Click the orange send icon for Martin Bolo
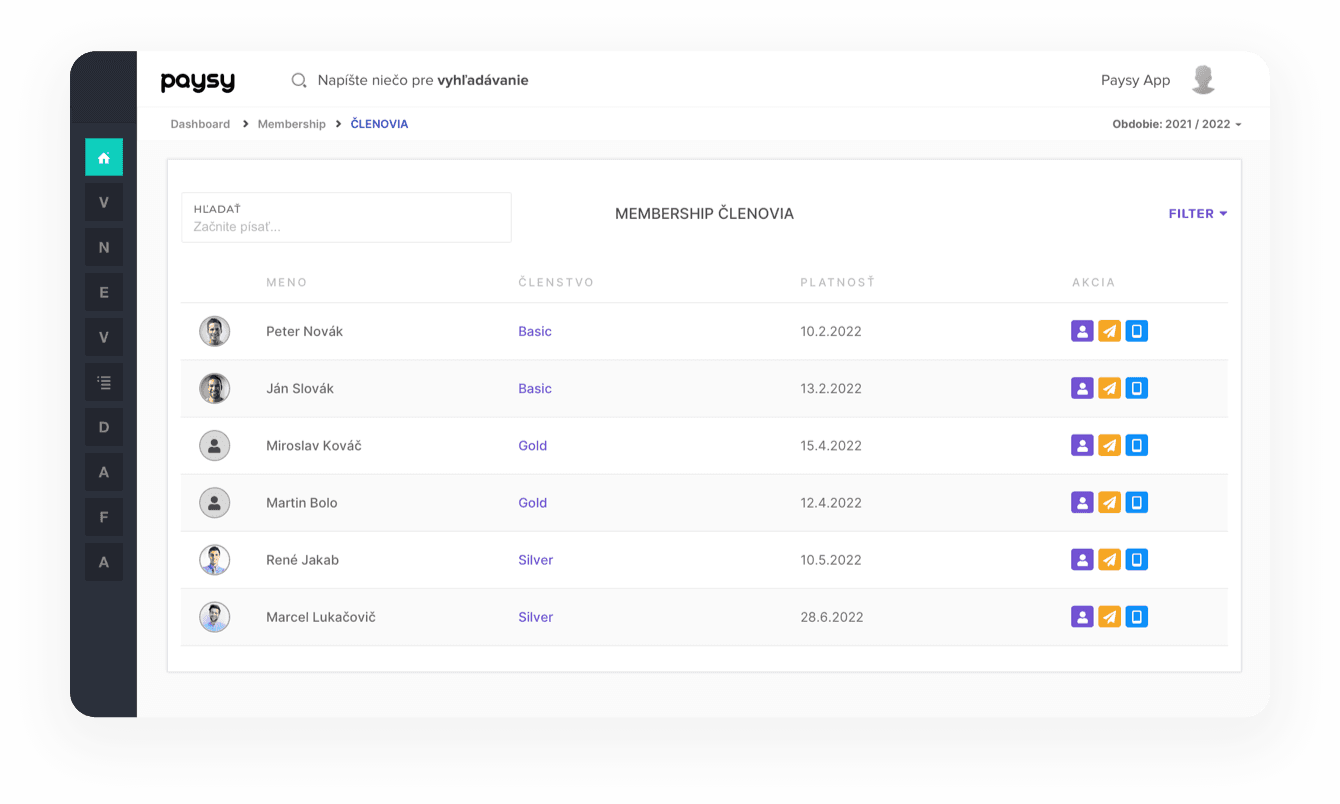Image resolution: width=1340 pixels, height=804 pixels. 1109,502
